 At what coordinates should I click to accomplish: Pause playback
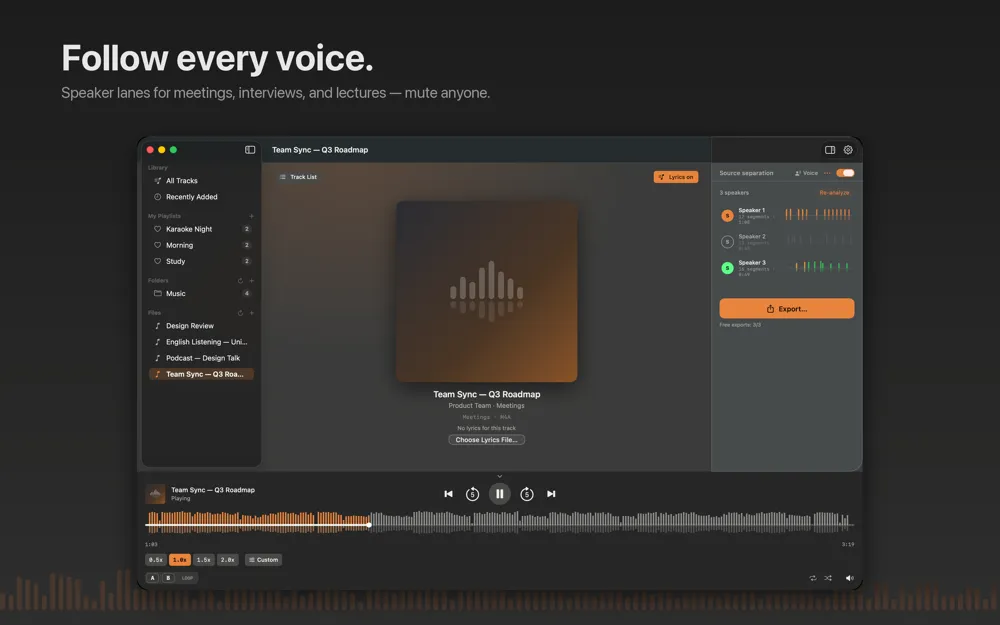499,494
